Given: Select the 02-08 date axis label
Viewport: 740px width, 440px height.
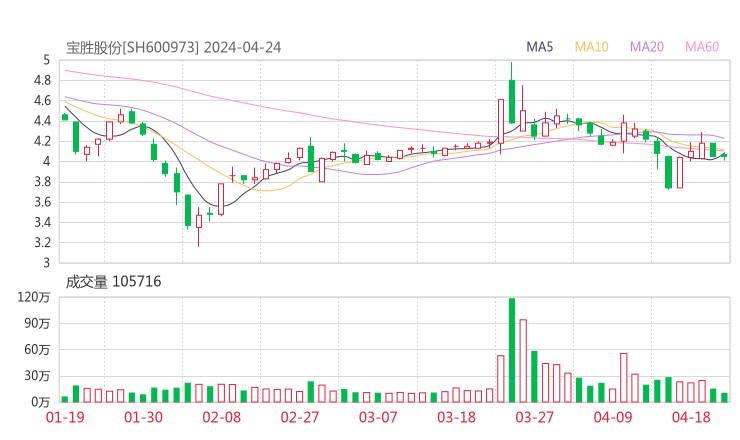Looking at the screenshot, I should coord(221,417).
